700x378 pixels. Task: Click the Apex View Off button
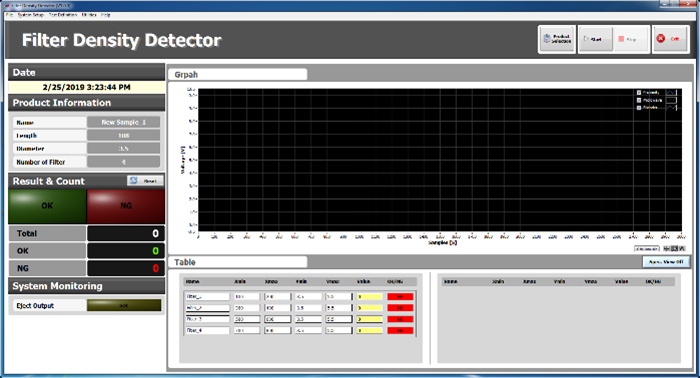[666, 262]
